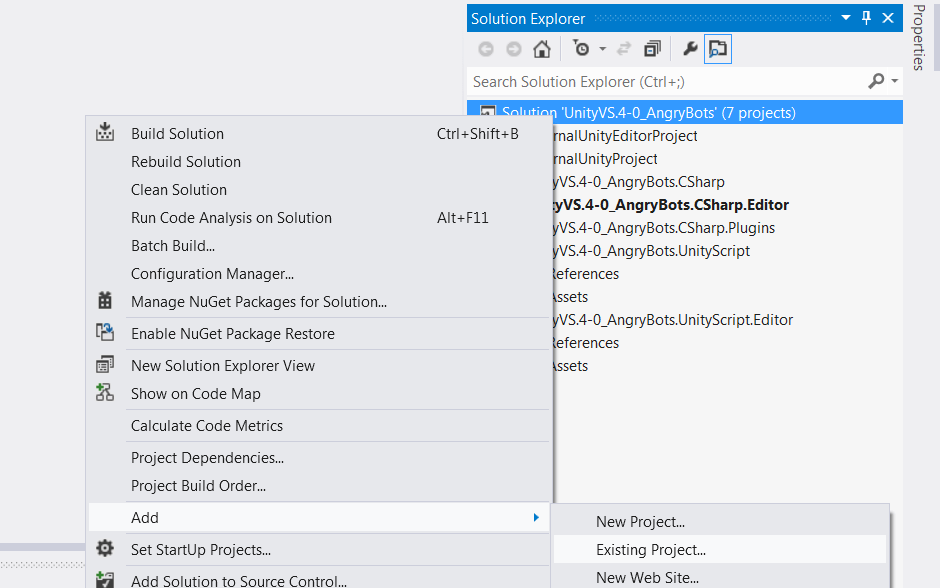Expand the Add submenu arrow
The width and height of the screenshot is (940, 588).
(537, 518)
